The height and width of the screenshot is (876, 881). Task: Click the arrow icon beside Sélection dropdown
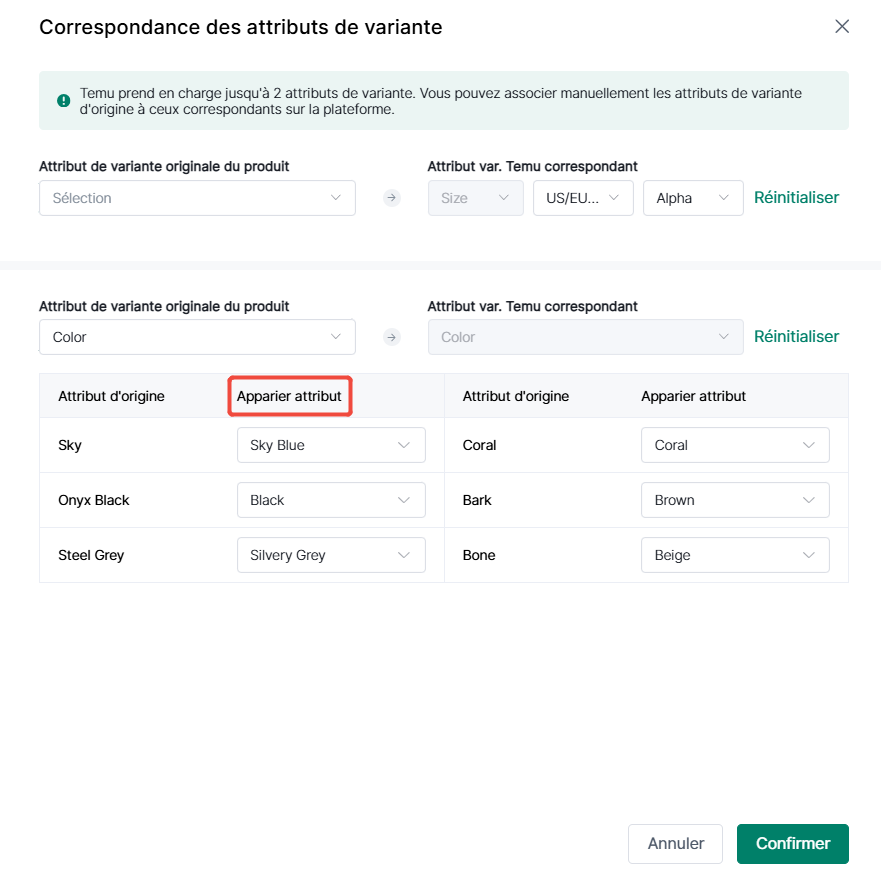click(x=392, y=198)
